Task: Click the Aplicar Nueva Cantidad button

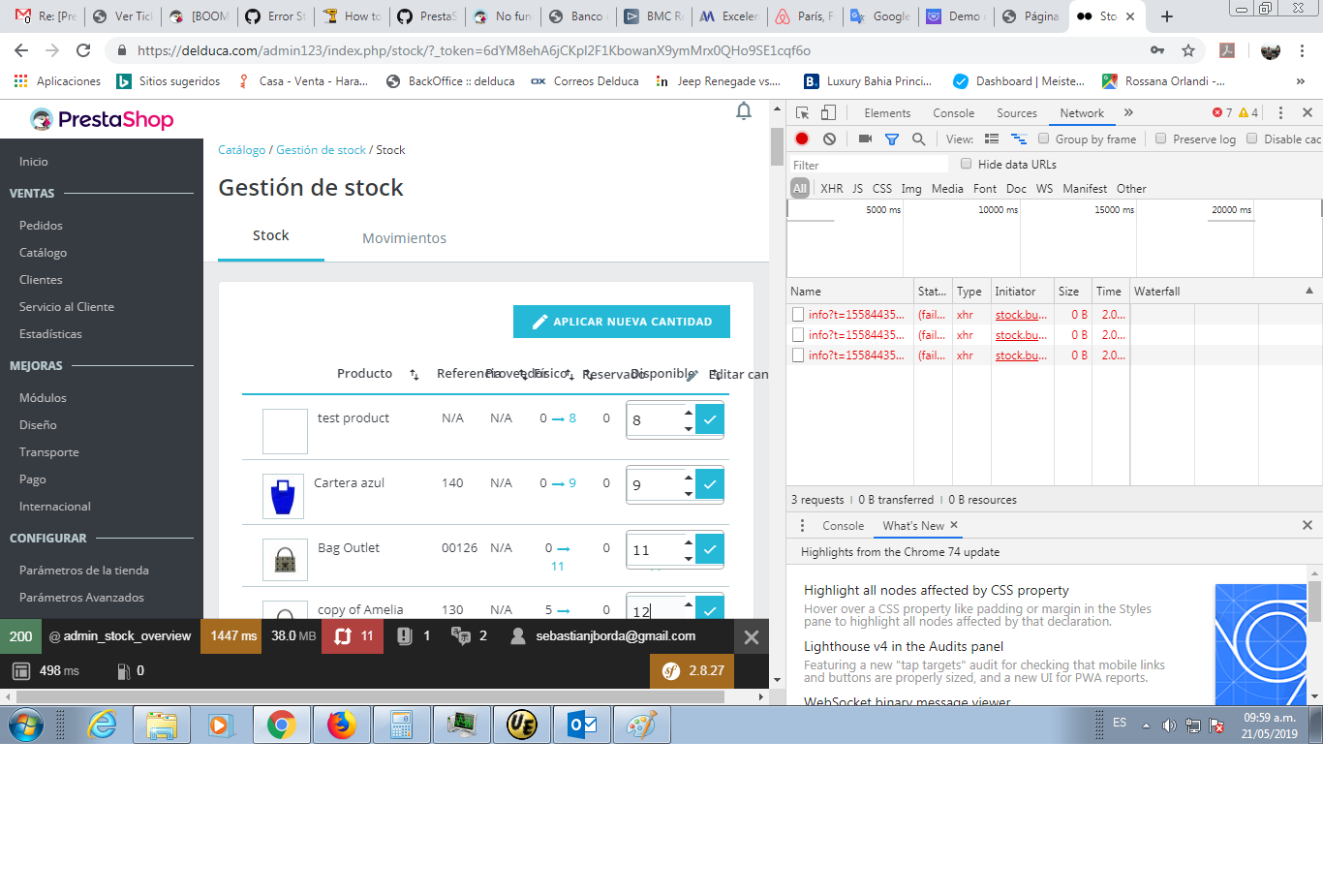Action: (x=622, y=322)
